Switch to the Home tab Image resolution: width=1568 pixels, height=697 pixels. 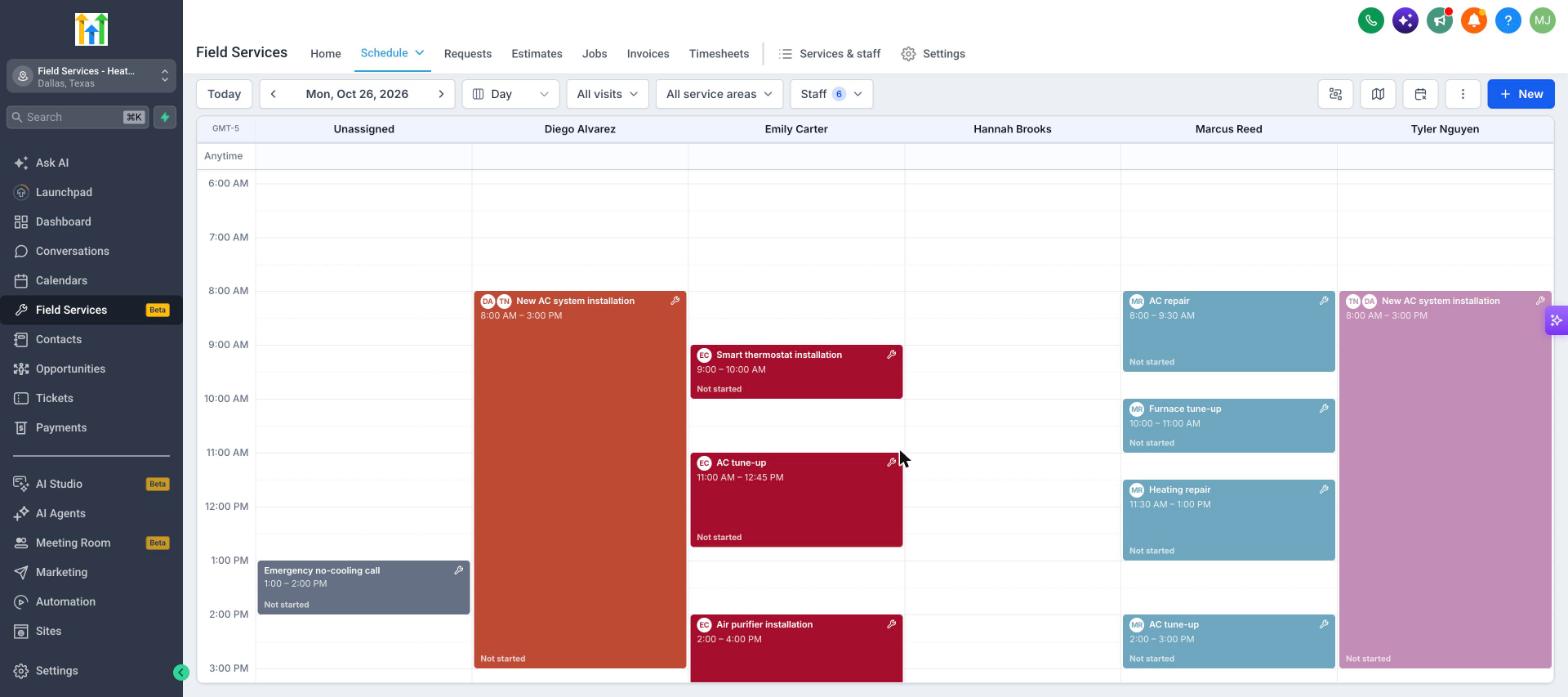click(x=325, y=54)
